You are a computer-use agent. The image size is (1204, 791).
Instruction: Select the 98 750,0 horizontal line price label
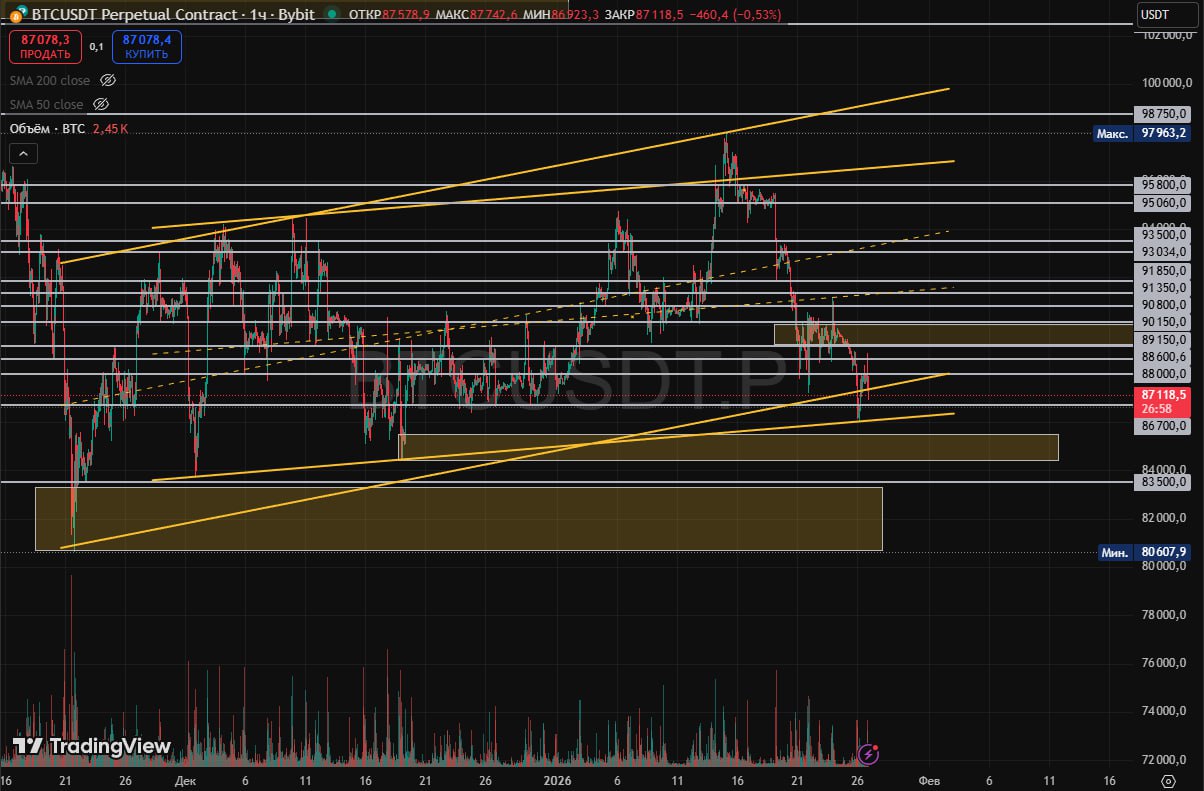point(1162,114)
